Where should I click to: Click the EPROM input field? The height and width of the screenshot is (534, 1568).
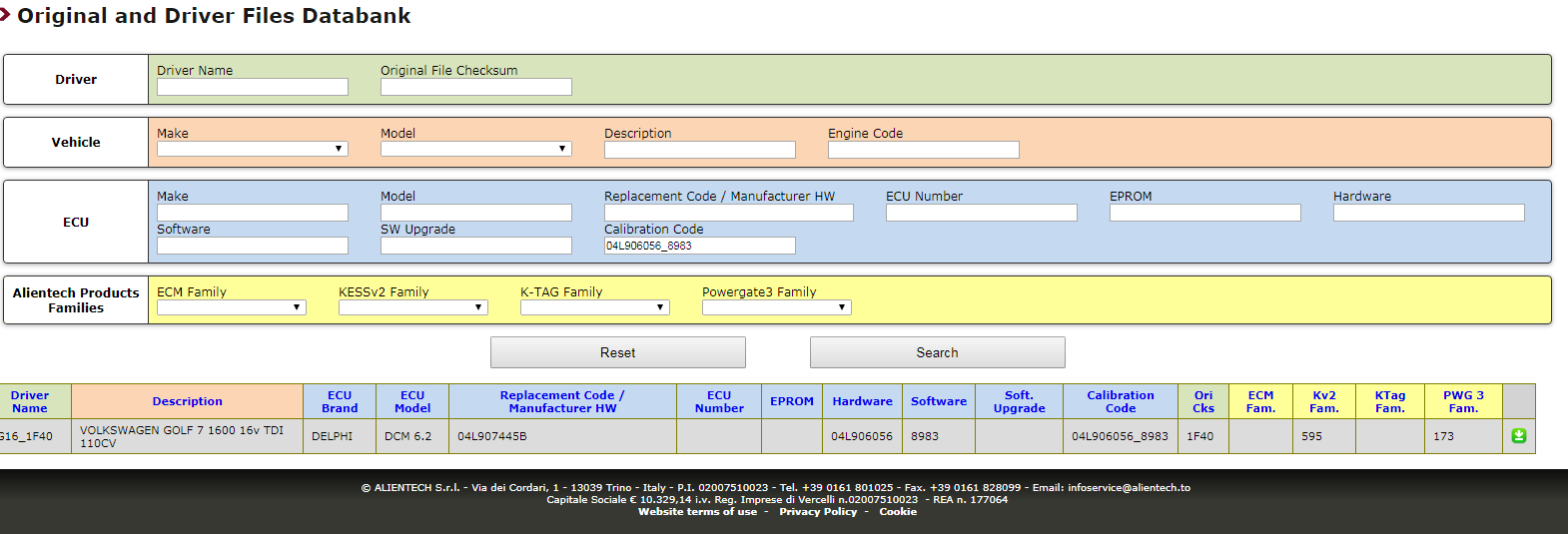coord(1205,213)
